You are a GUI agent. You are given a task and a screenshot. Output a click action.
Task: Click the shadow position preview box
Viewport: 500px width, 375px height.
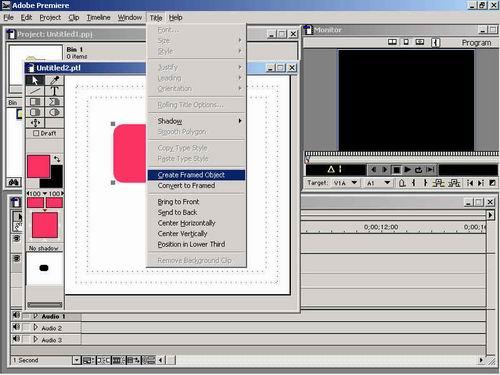coord(44,268)
